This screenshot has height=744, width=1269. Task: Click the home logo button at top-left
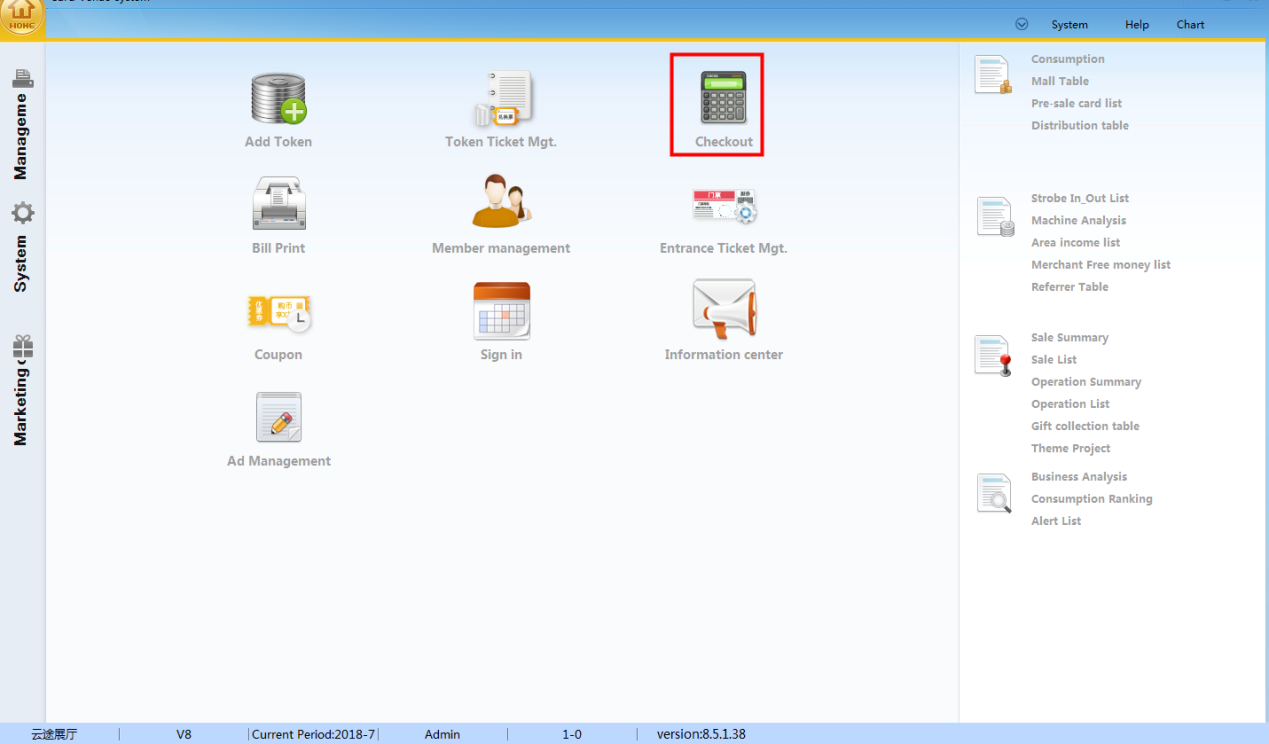[x=22, y=18]
